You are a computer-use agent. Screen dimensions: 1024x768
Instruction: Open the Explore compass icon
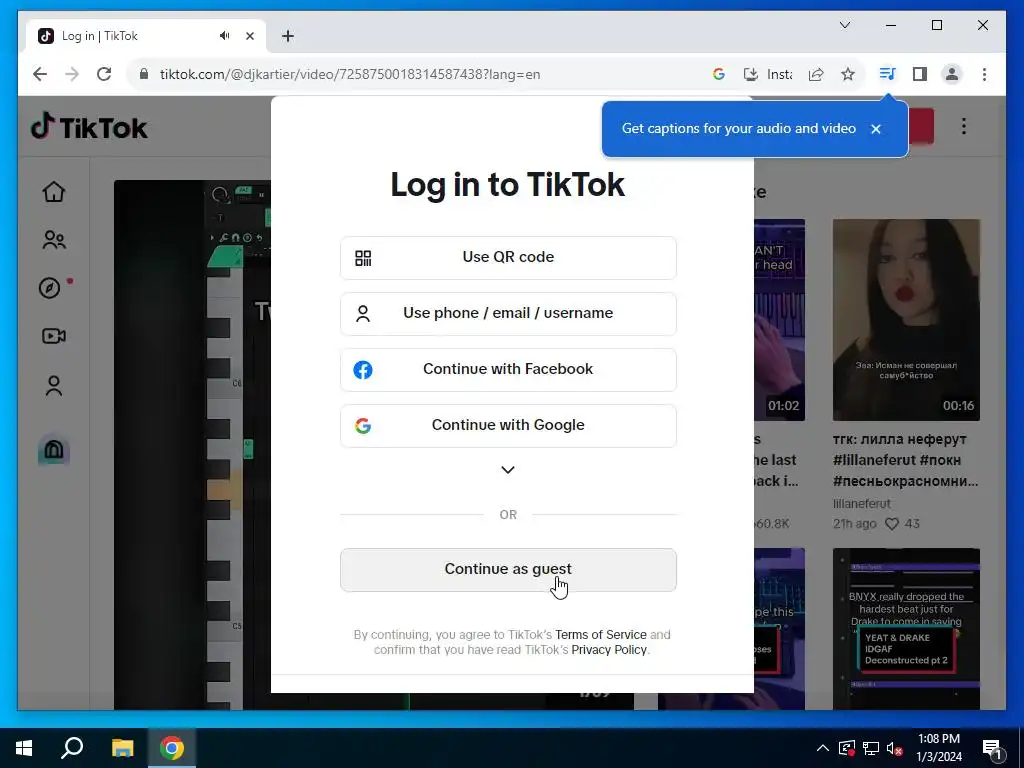point(50,288)
